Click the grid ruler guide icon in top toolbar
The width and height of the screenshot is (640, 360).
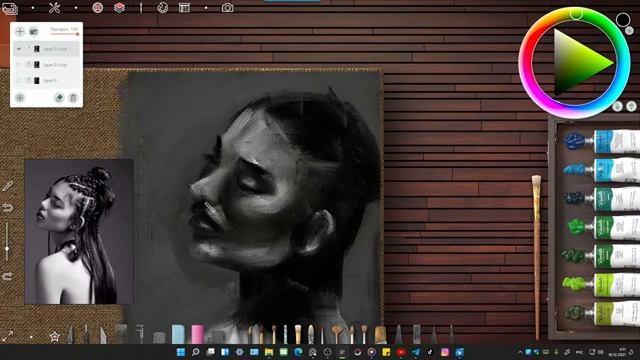click(x=184, y=8)
